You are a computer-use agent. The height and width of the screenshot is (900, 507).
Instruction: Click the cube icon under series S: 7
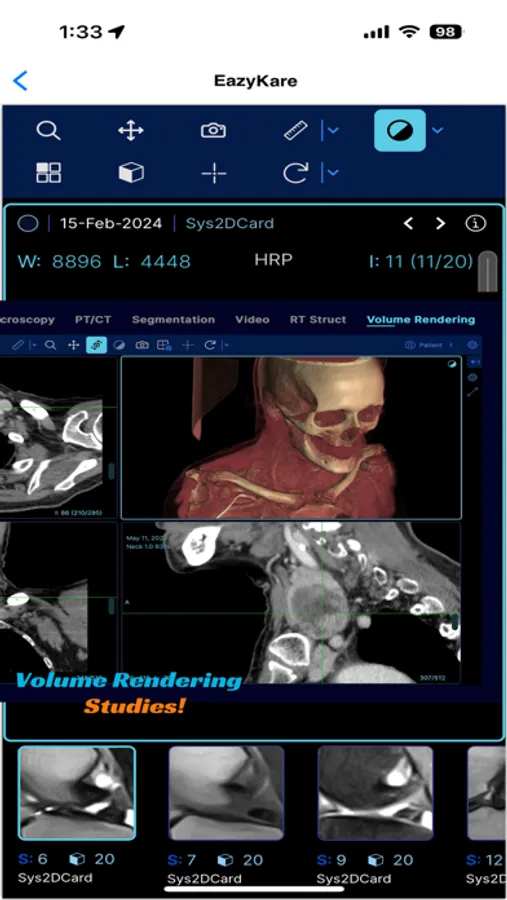226,860
